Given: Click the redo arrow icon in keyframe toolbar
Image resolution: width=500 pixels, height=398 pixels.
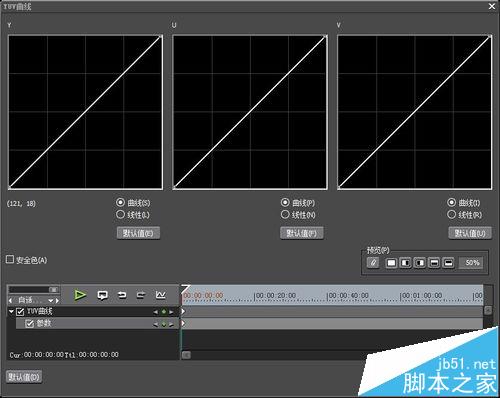Looking at the screenshot, I should point(141,295).
